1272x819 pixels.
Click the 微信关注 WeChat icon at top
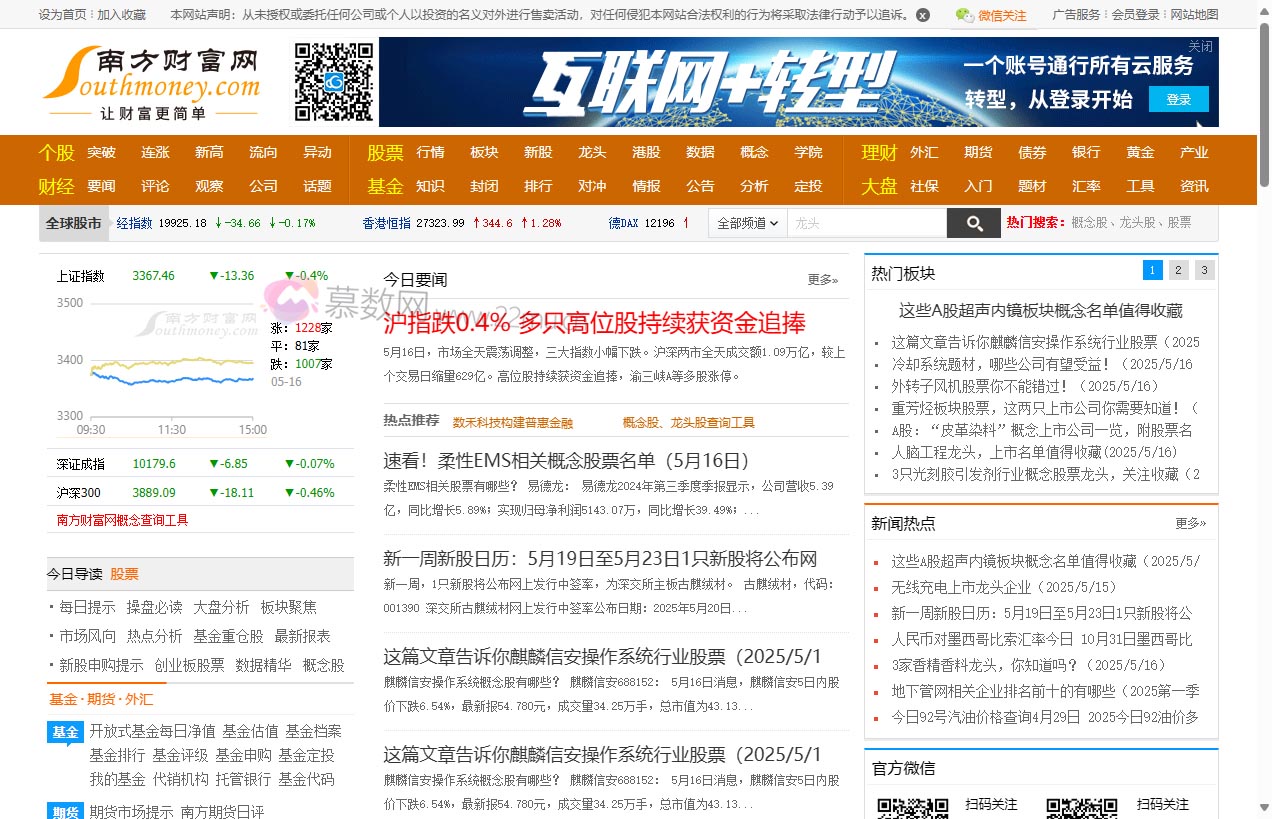[x=963, y=15]
